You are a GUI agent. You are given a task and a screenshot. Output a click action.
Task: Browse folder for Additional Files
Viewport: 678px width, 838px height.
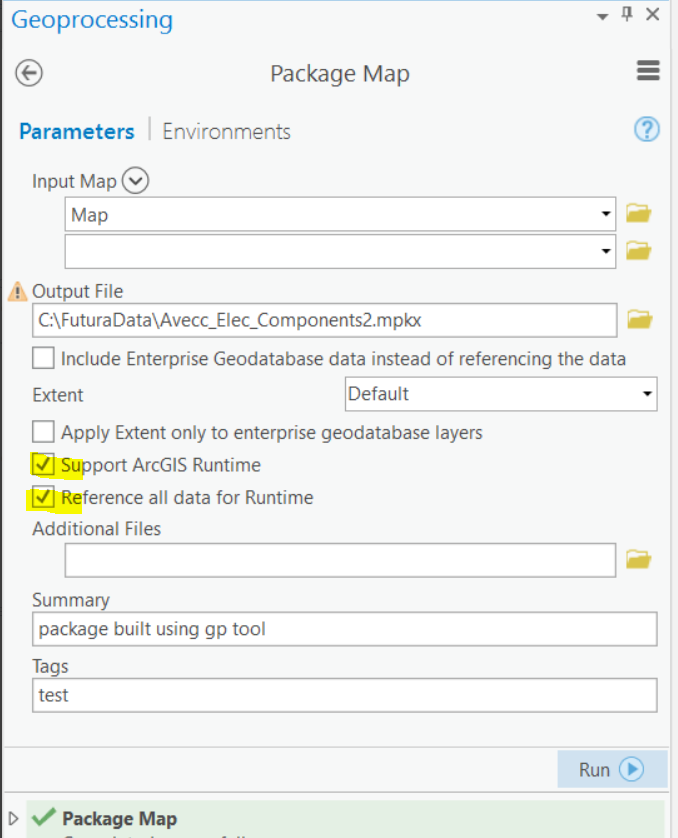pos(638,560)
